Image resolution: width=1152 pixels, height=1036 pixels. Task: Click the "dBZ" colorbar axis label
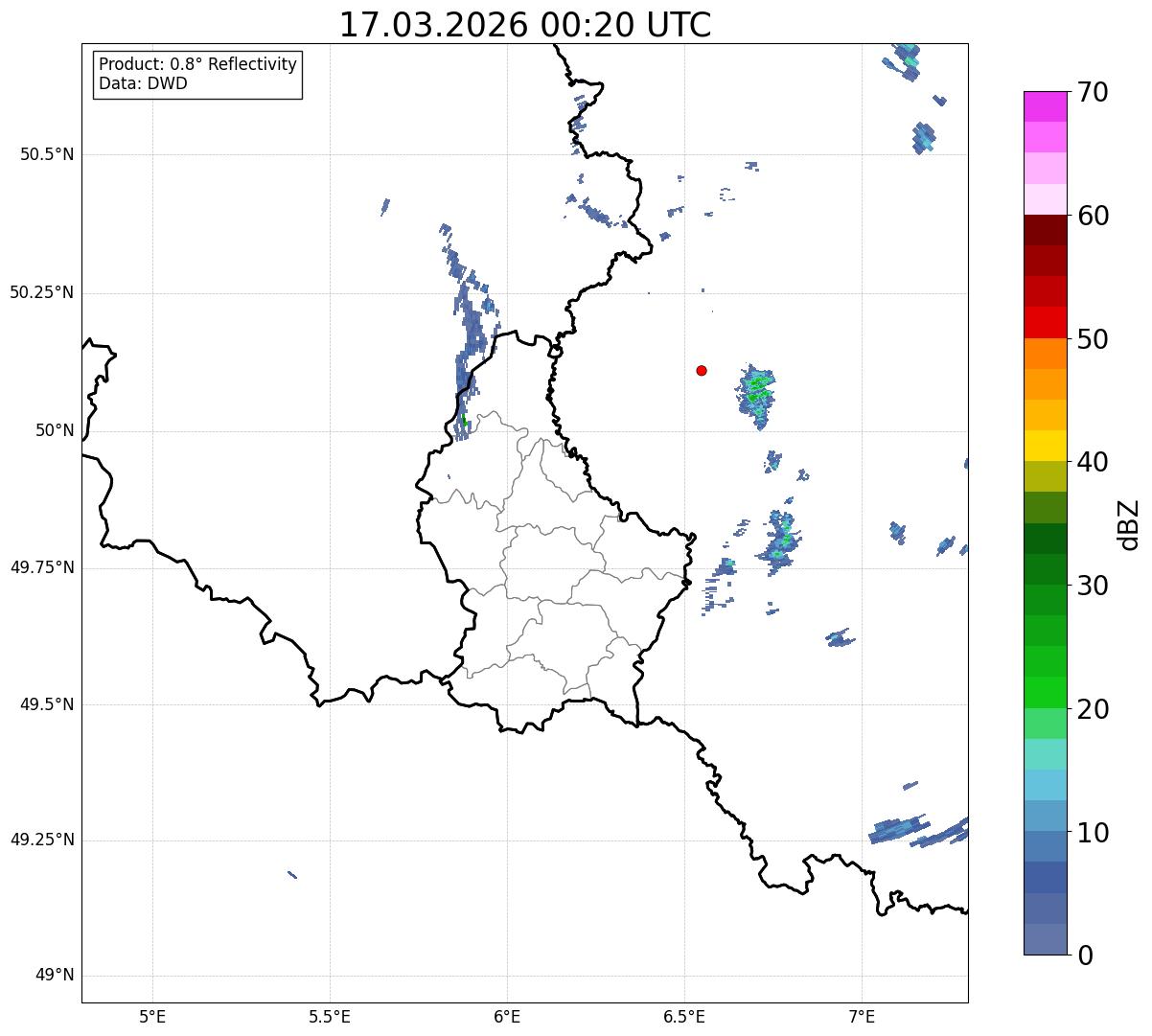coord(1129,523)
